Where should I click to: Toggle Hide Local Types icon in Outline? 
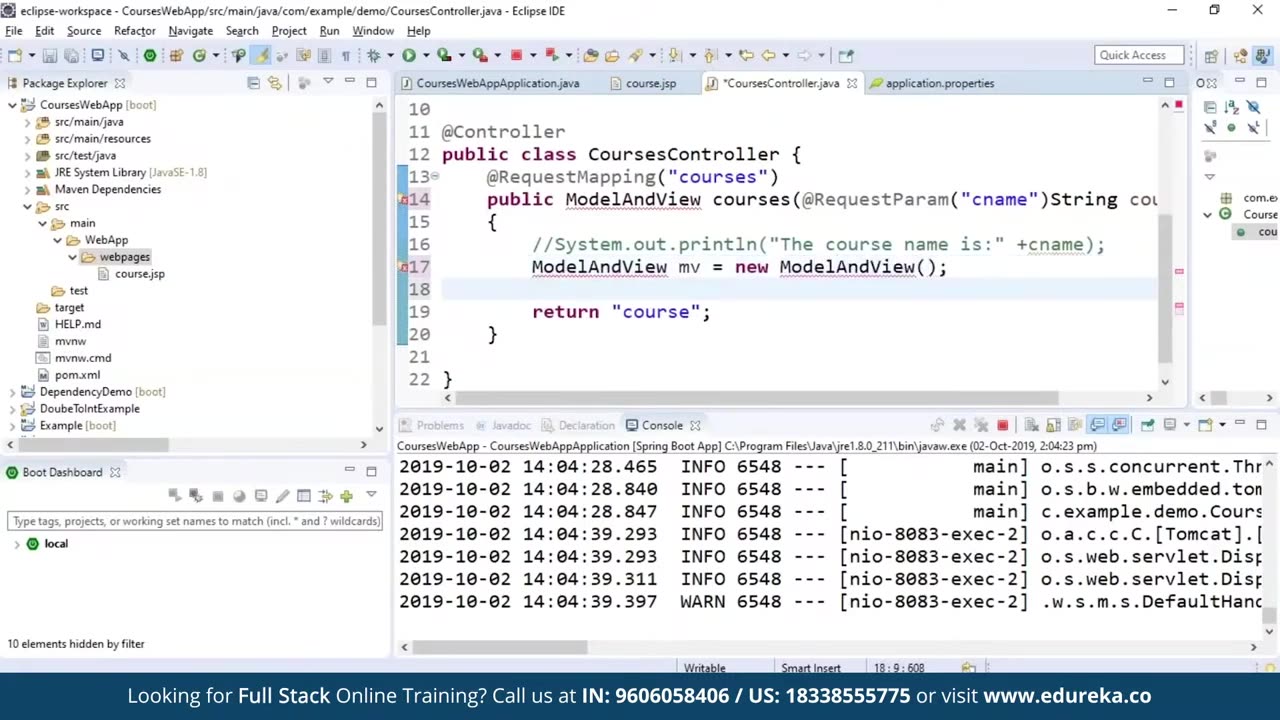[1254, 128]
